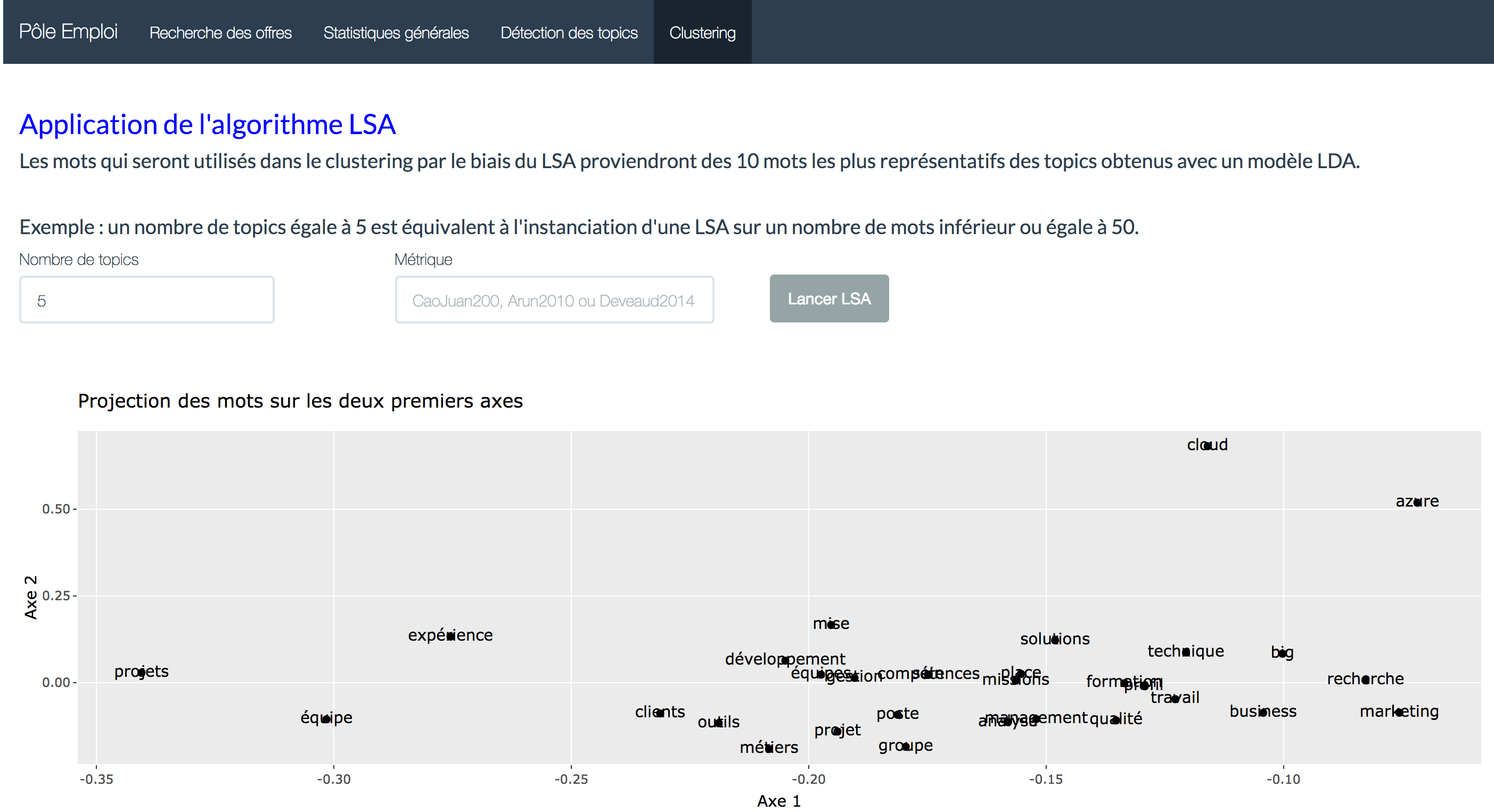Viewport: 1494px width, 812px height.
Task: Open Statistiques générales
Action: tap(396, 32)
